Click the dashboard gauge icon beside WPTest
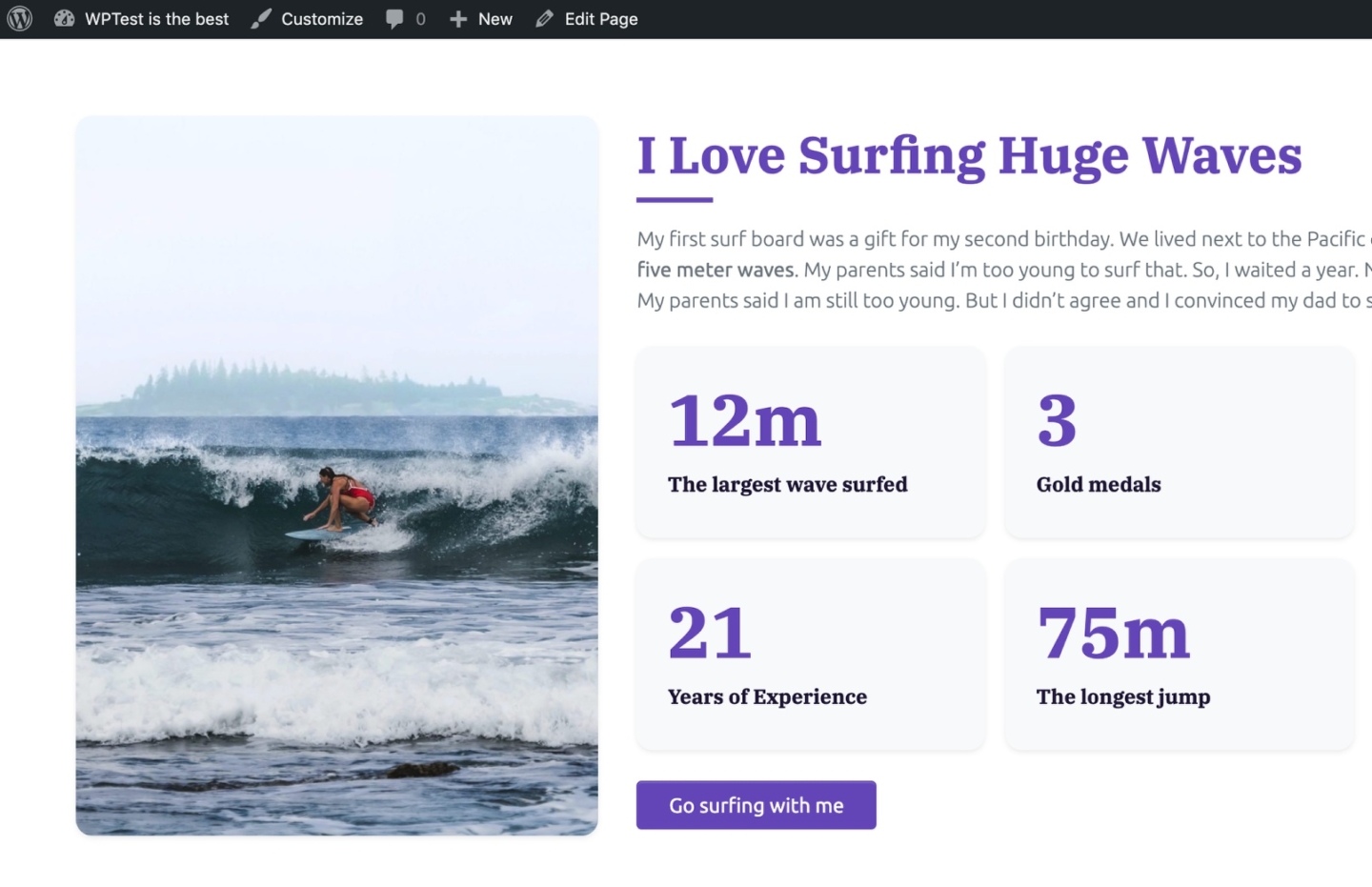Image resolution: width=1372 pixels, height=887 pixels. pos(64,19)
